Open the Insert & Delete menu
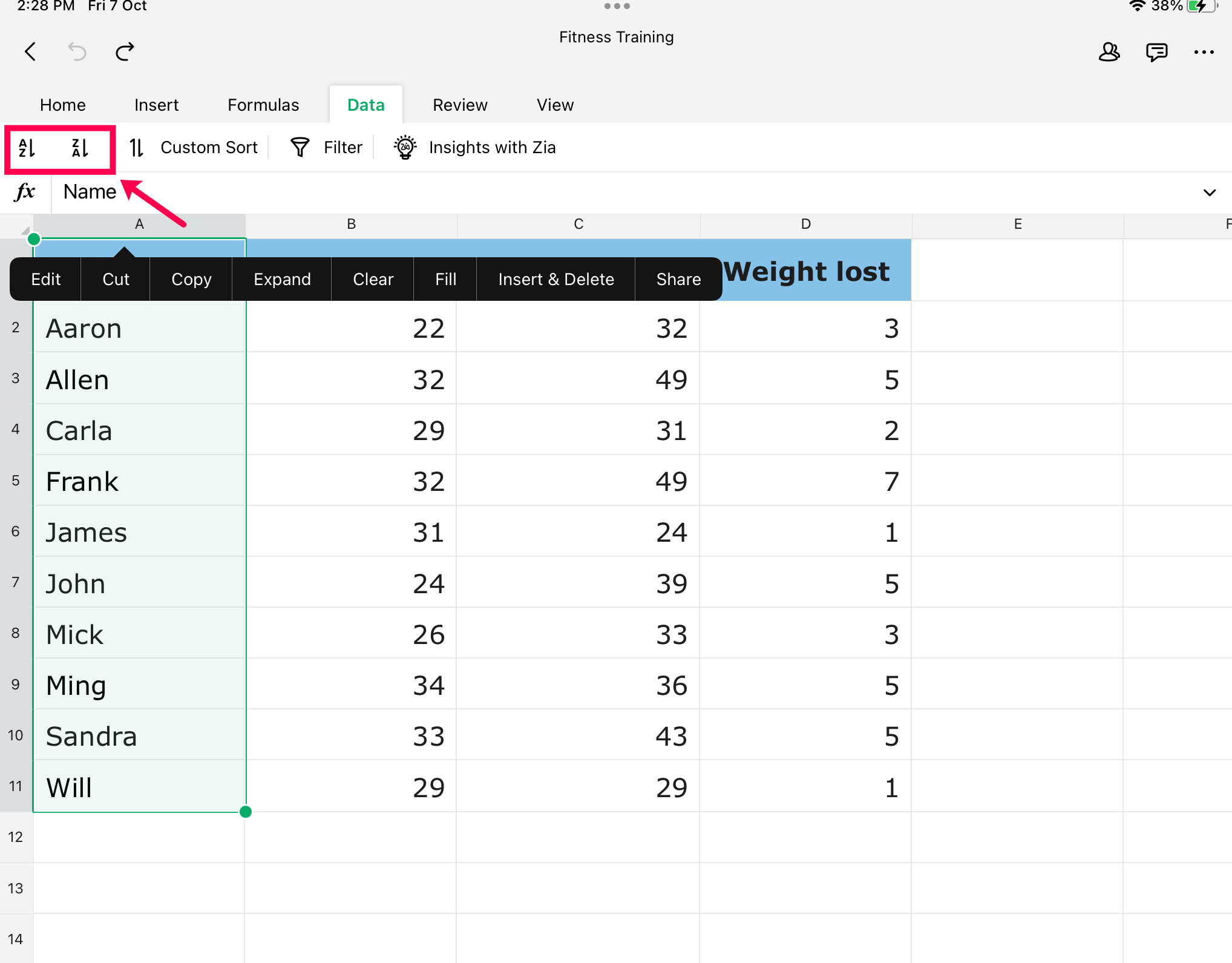The image size is (1232, 963). pyautogui.click(x=555, y=280)
